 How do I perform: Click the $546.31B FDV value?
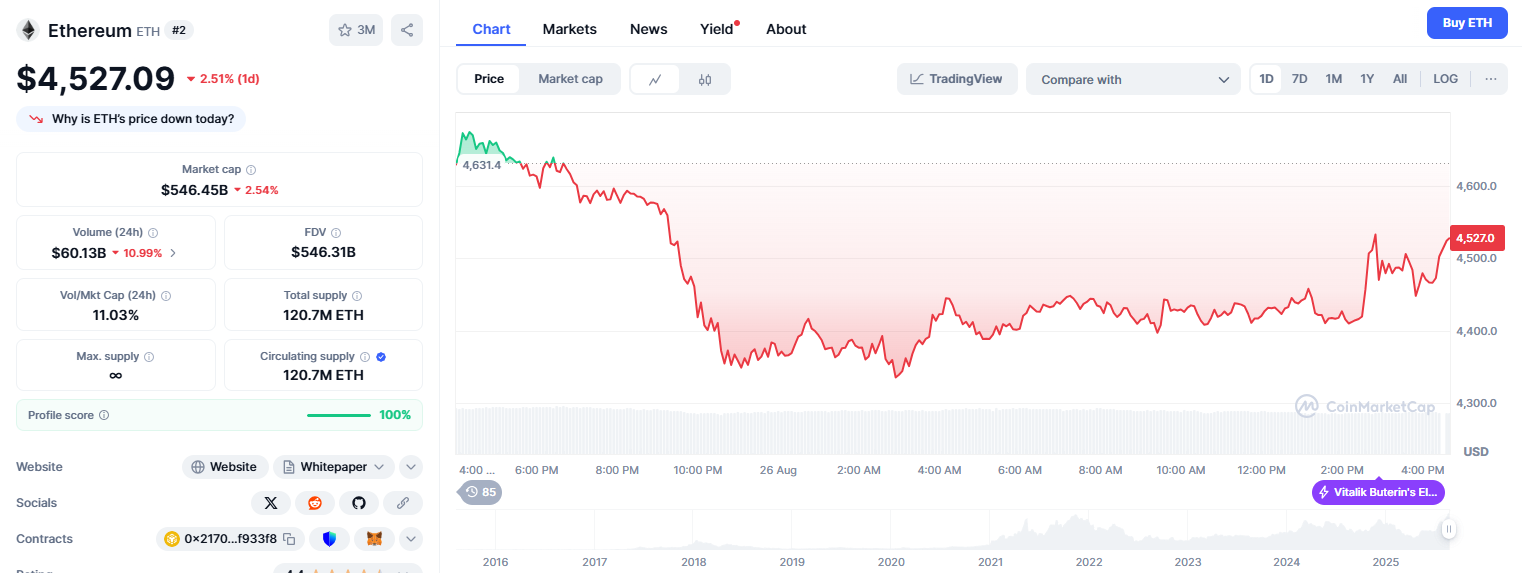coord(323,252)
